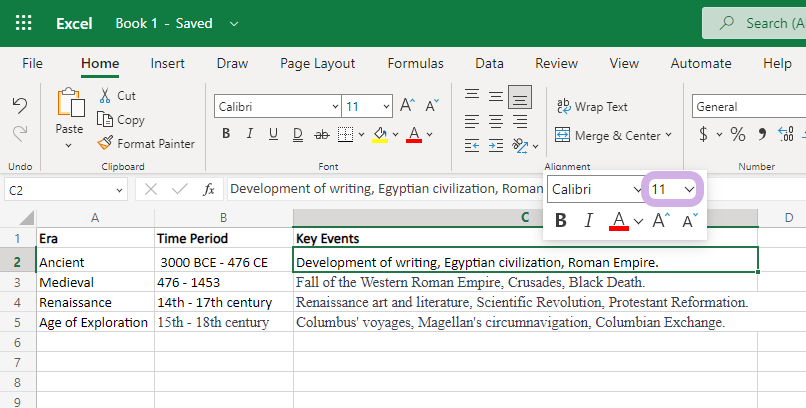Open the font size dropdown in the mini toolbar

[x=689, y=189]
